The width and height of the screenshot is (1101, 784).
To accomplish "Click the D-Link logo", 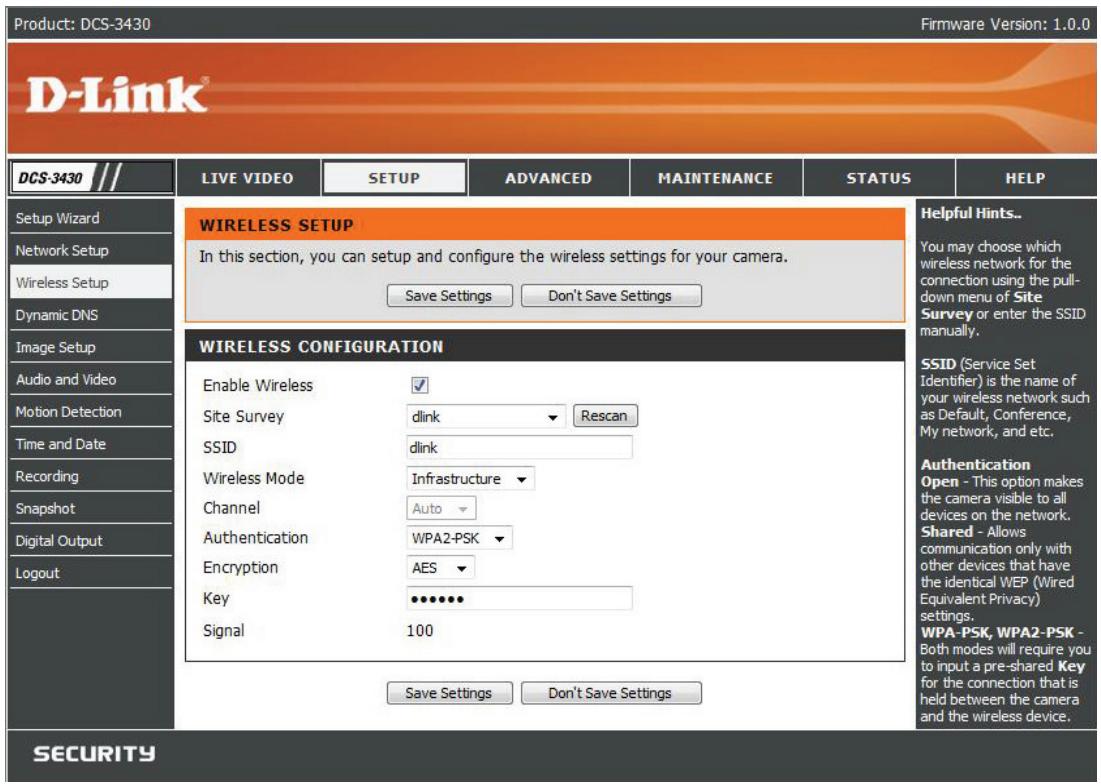I will coord(117,95).
